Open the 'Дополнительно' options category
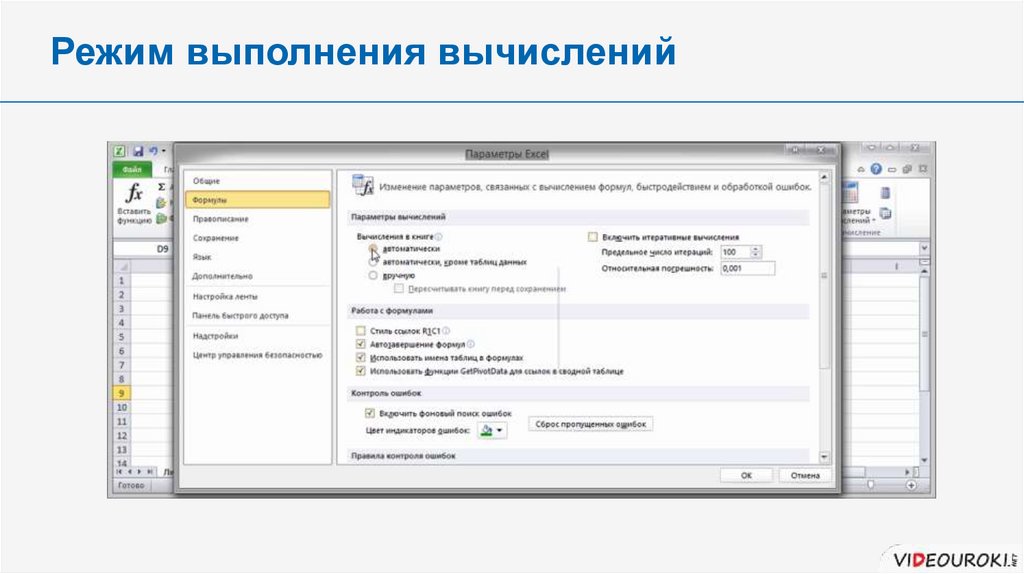Screen dimensions: 1024x574 [257, 276]
